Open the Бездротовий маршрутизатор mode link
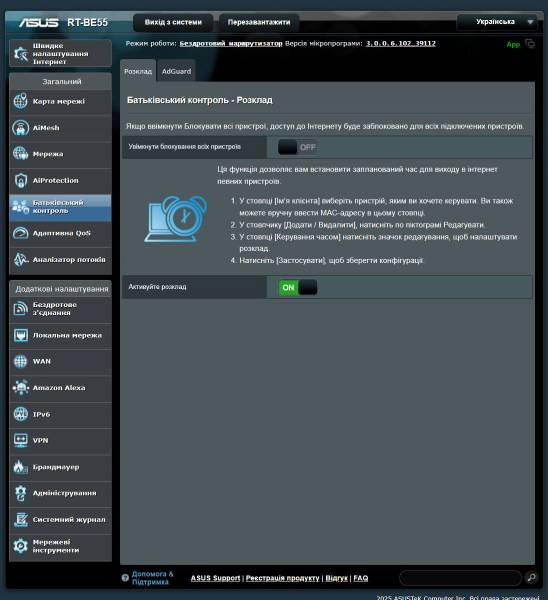This screenshot has width=548, height=600. tap(231, 44)
